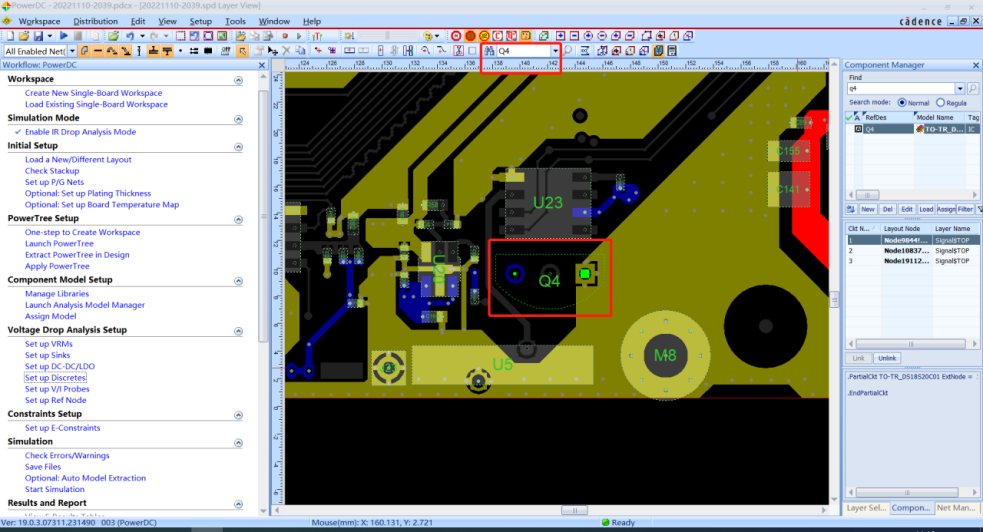Collapse the Initial Setup section
Viewport: 983px width, 532px height.
click(x=238, y=147)
